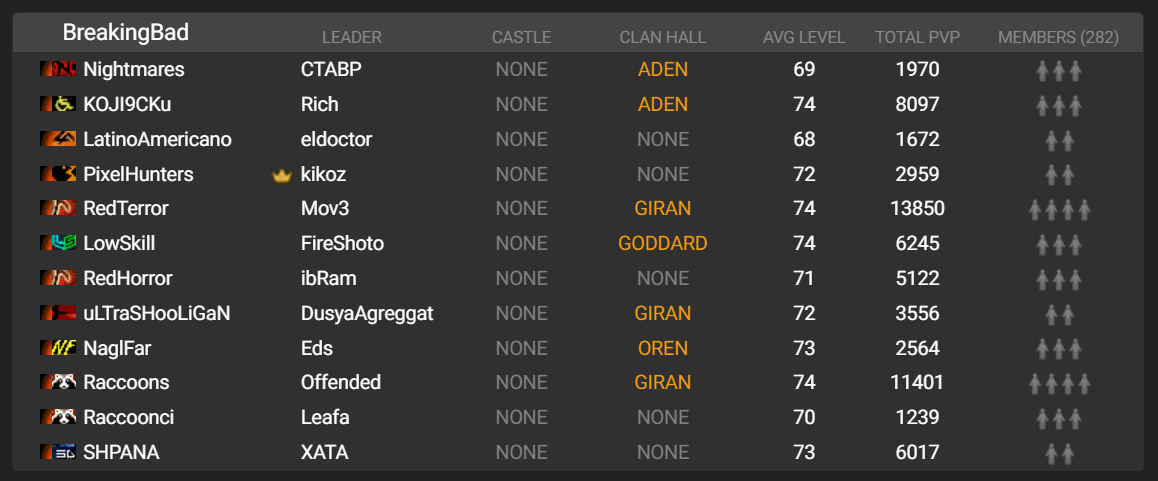Click the Raccoons clan members icon
1158x481 pixels.
coord(1059,383)
